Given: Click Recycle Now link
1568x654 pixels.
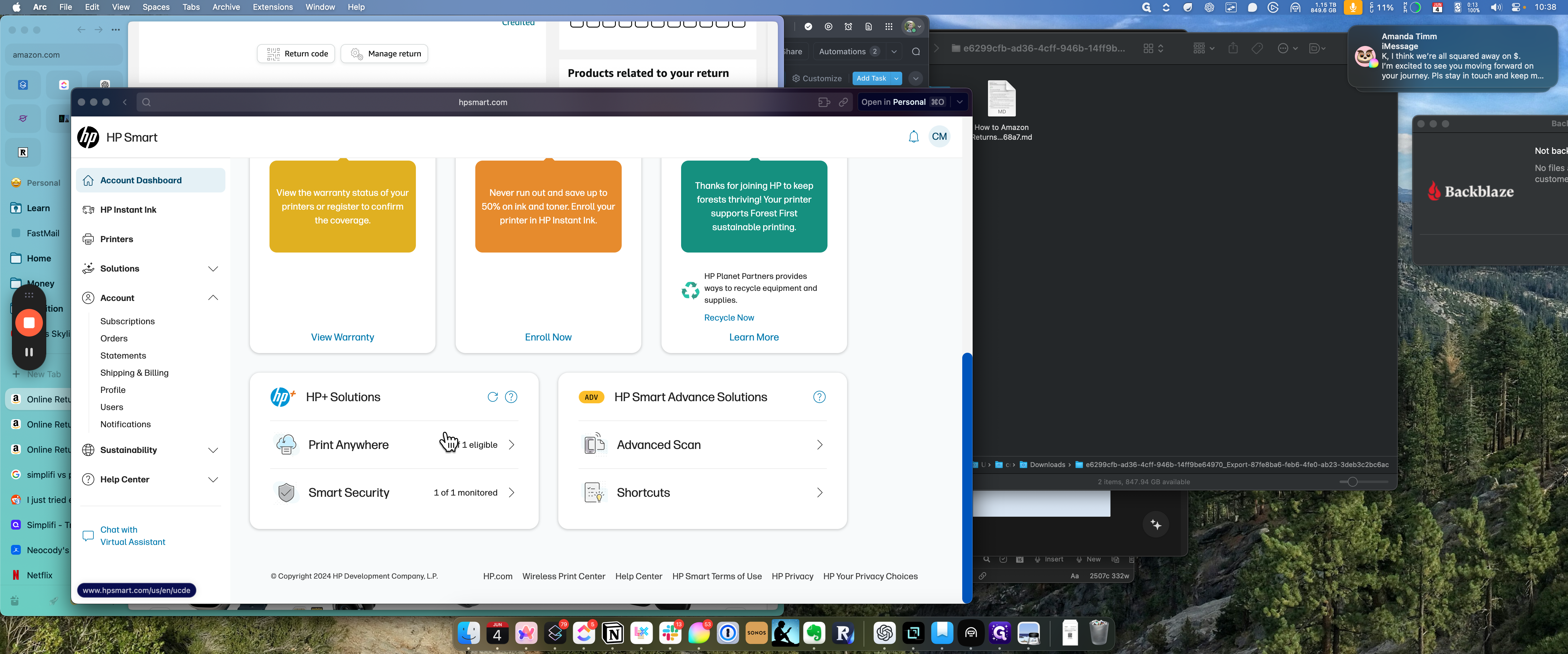Looking at the screenshot, I should click(x=729, y=318).
